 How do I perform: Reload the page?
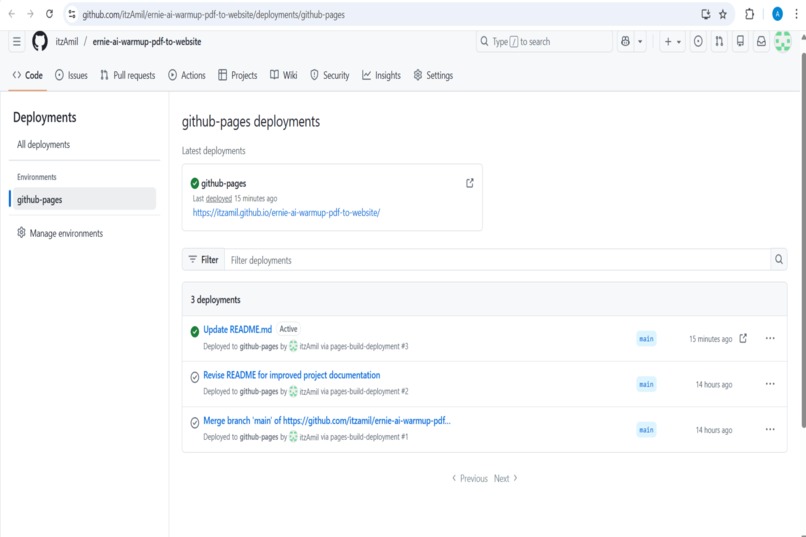(49, 14)
